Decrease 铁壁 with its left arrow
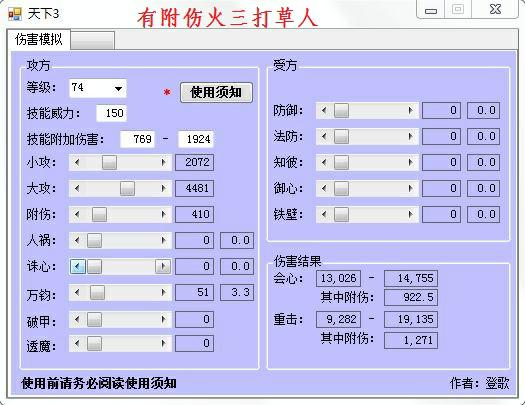The height and width of the screenshot is (405, 525). point(324,215)
